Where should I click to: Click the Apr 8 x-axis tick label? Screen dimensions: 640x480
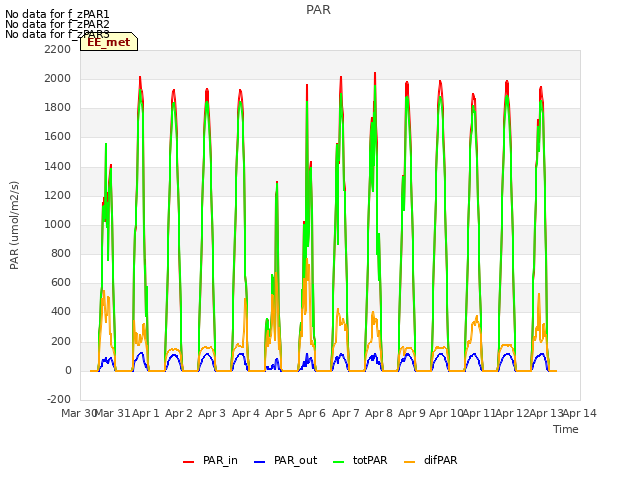379,413
